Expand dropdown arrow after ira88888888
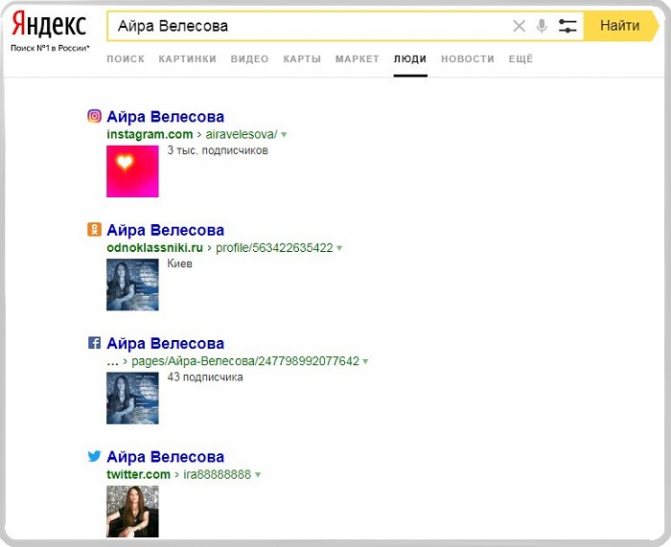Viewport: 671px width, 547px height. tap(258, 475)
